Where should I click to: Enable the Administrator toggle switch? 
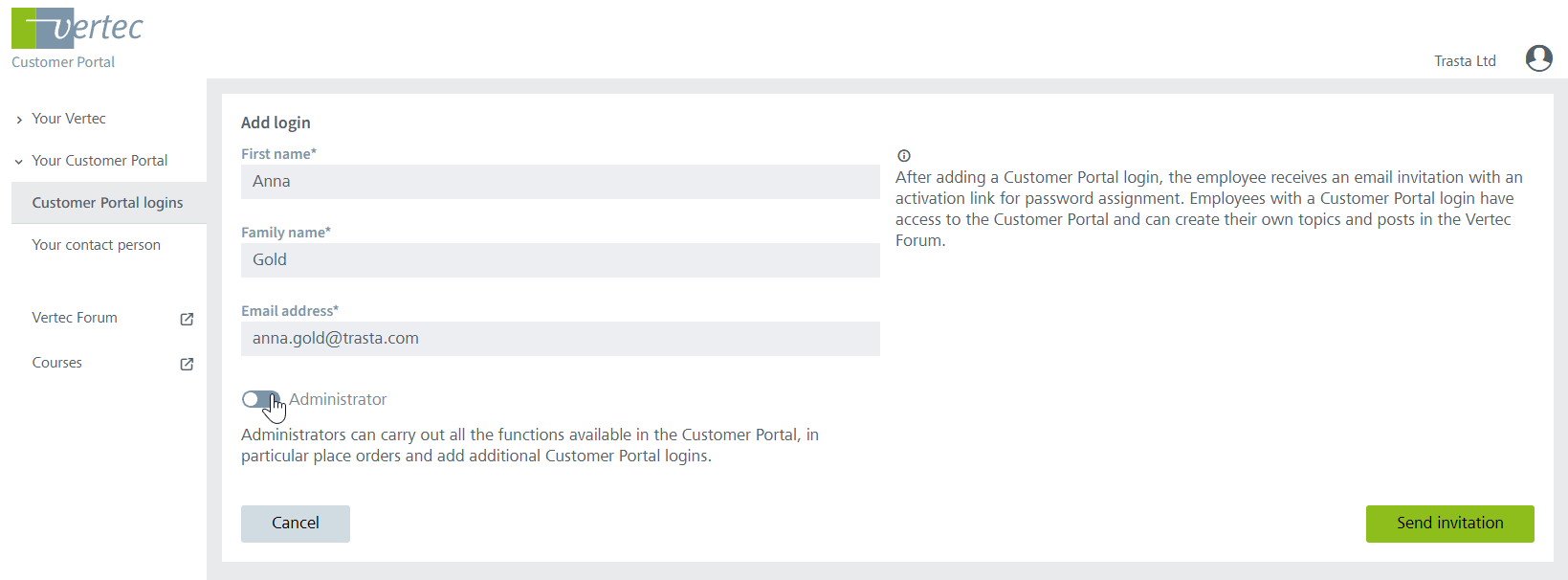tap(259, 399)
